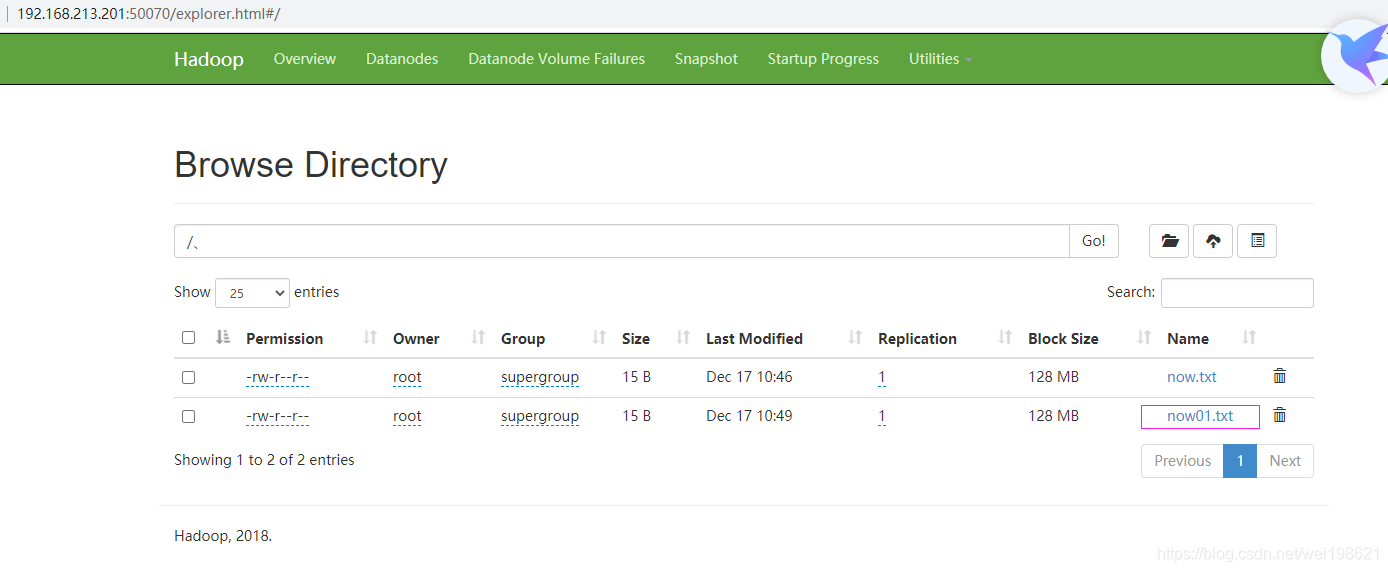Toggle the select-all header checkbox
Viewport: 1388px width, 572px height.
pos(188,337)
